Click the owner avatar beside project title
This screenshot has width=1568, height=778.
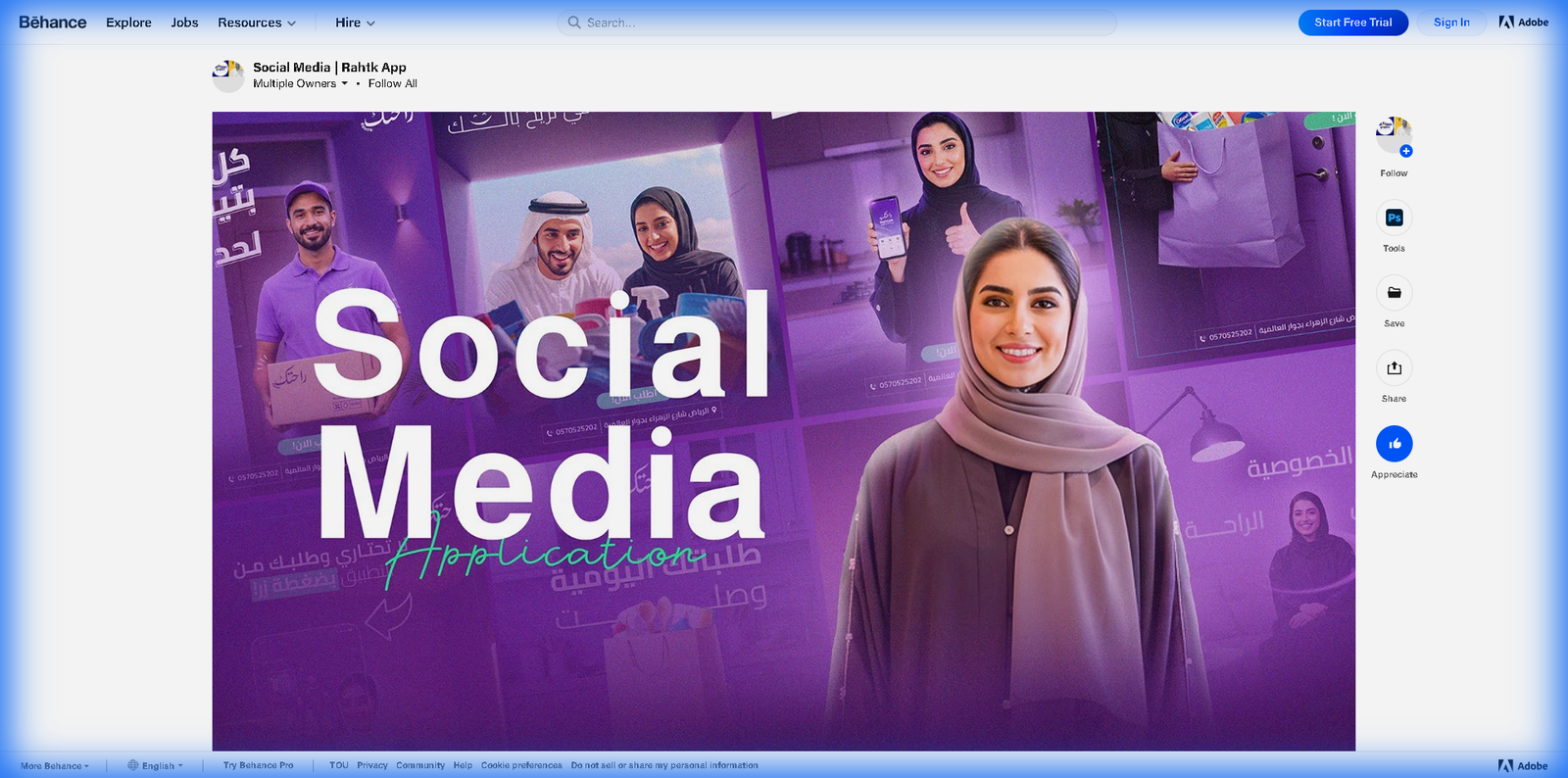coord(228,75)
